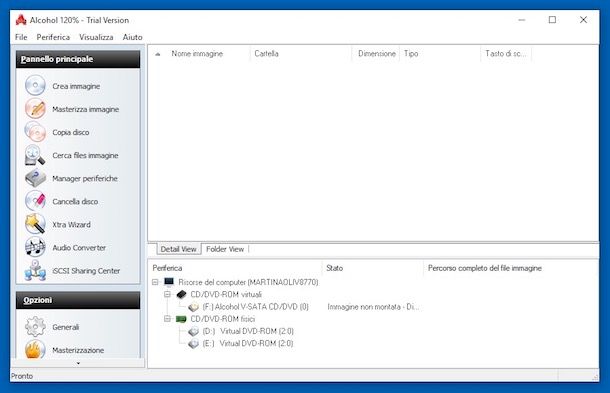Viewport: 610px width, 393px height.
Task: Click the Xtra Wizard text link
Action: [x=72, y=225]
